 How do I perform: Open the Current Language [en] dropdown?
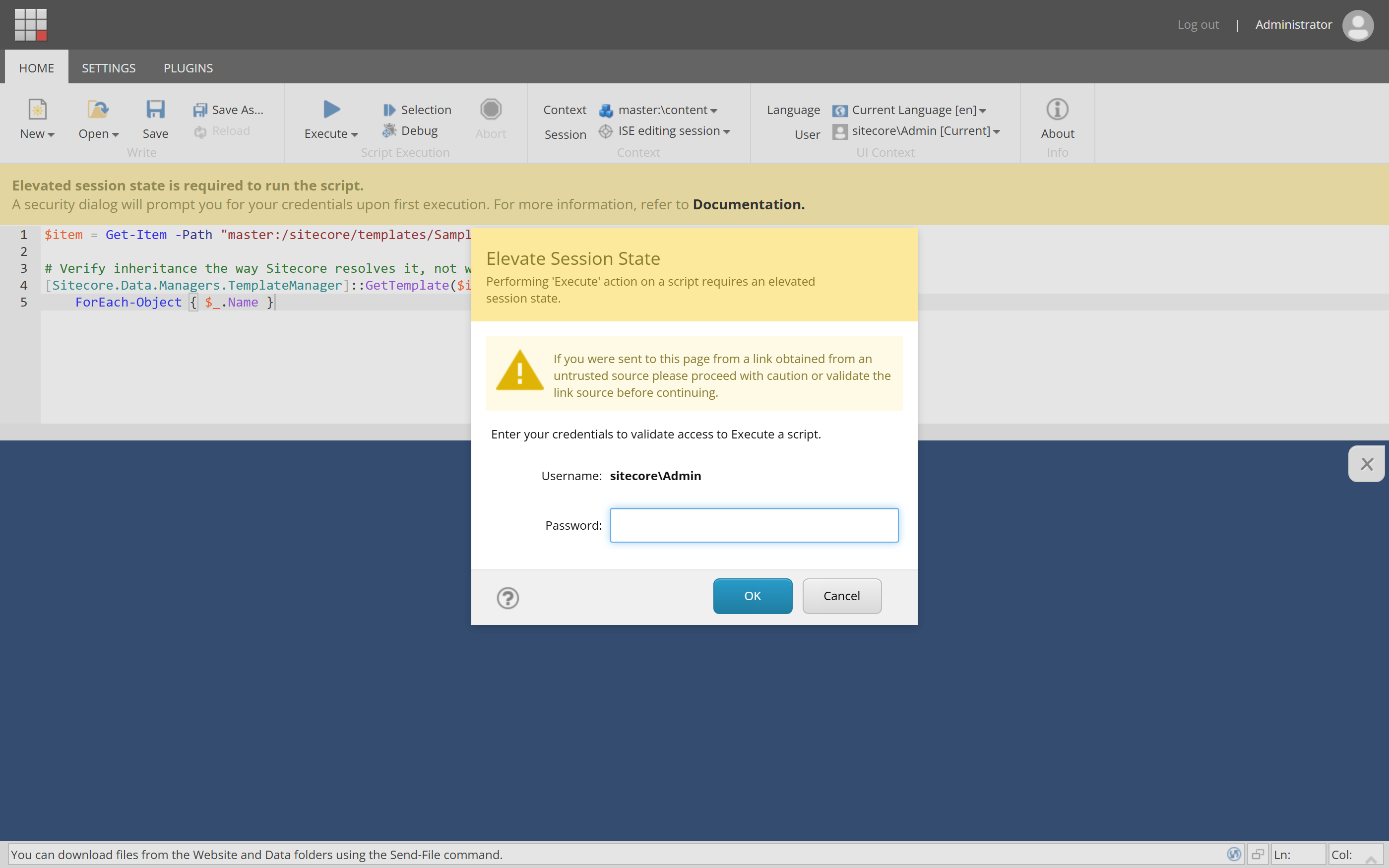click(x=919, y=110)
